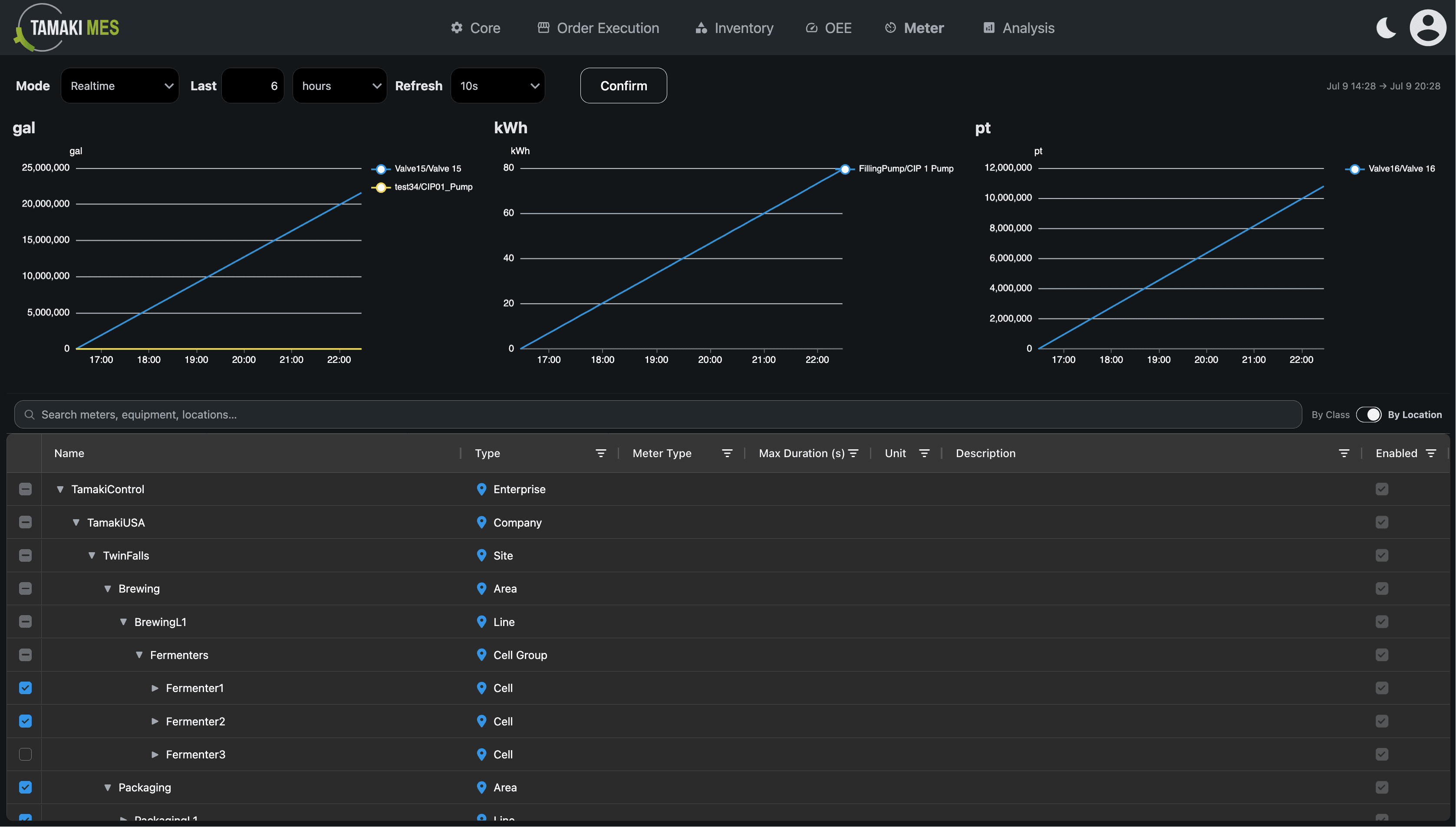The height and width of the screenshot is (827, 1456).
Task: Sort by the Description column header
Action: [x=985, y=453]
